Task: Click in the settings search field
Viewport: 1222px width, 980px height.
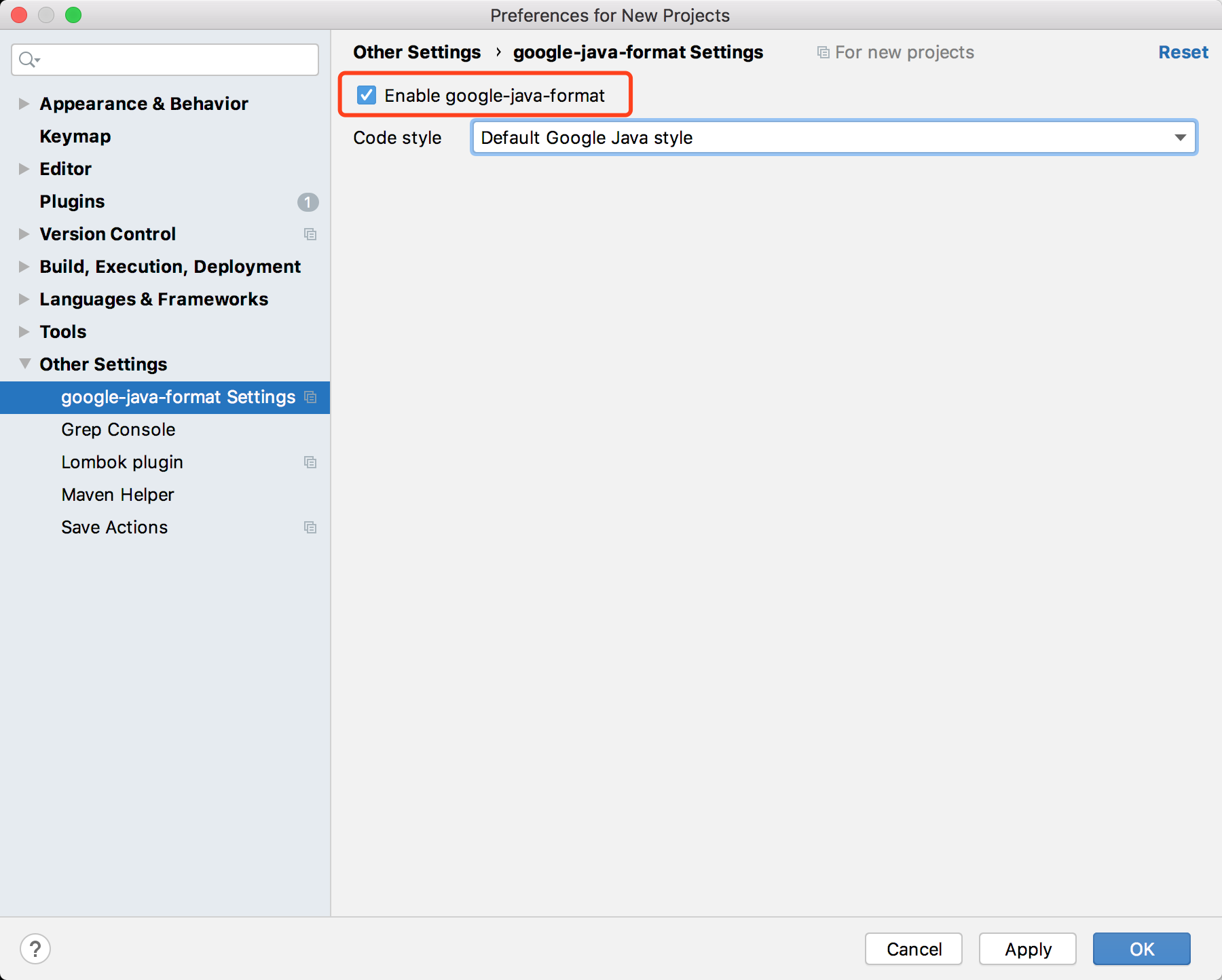Action: tap(177, 60)
